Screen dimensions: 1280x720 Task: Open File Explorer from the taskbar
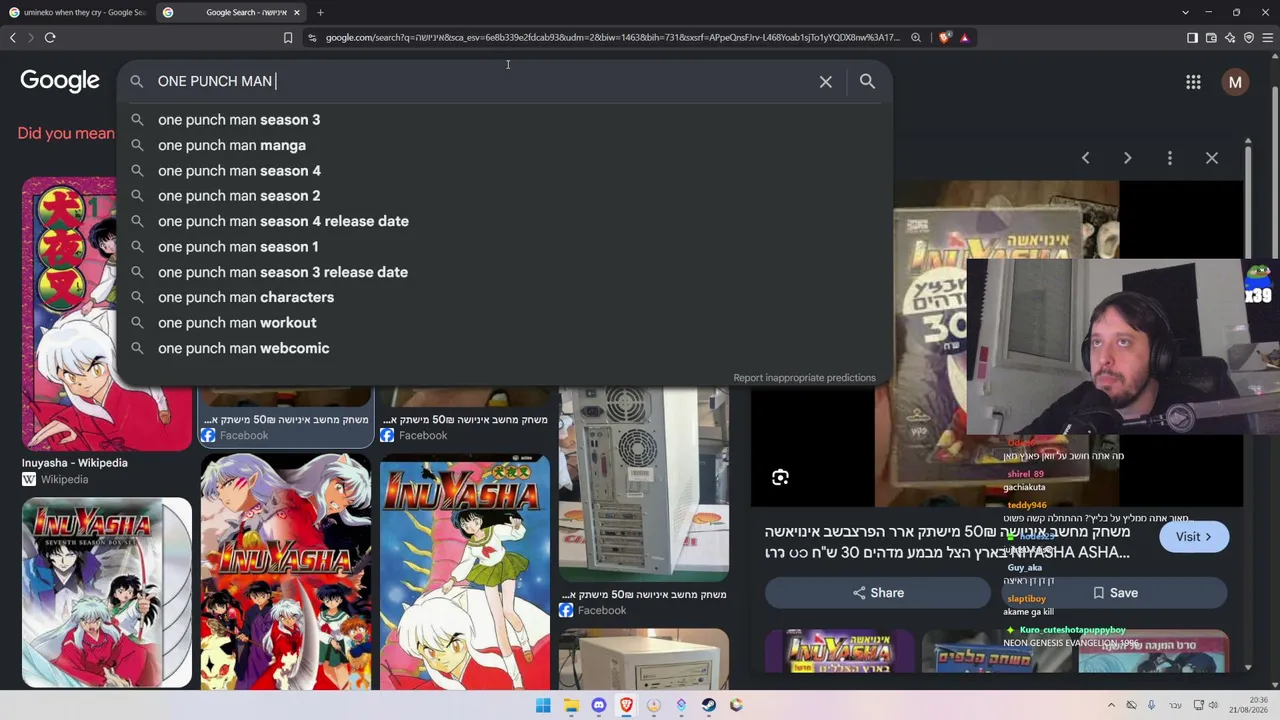(x=571, y=705)
